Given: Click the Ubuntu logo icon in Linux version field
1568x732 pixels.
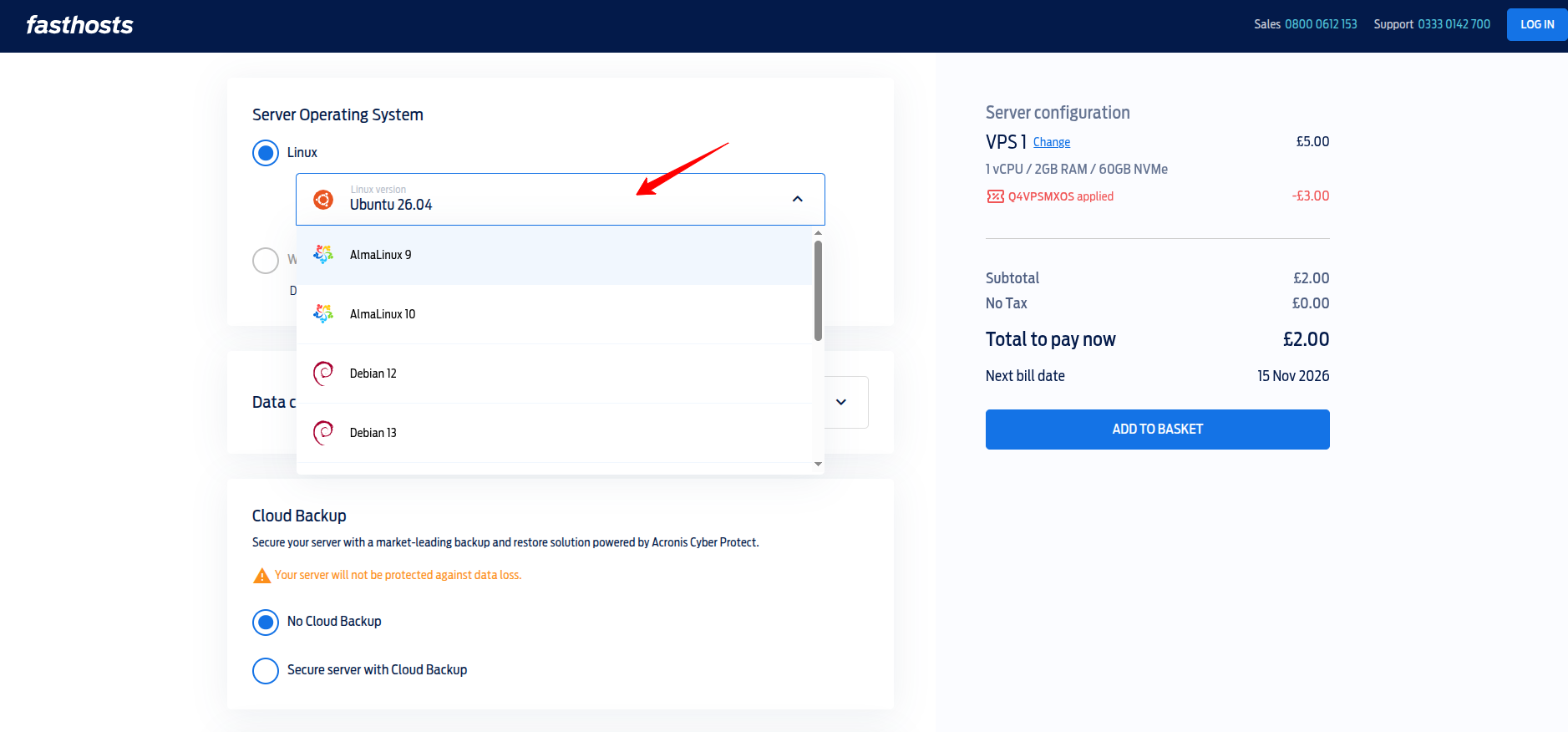Looking at the screenshot, I should 323,200.
